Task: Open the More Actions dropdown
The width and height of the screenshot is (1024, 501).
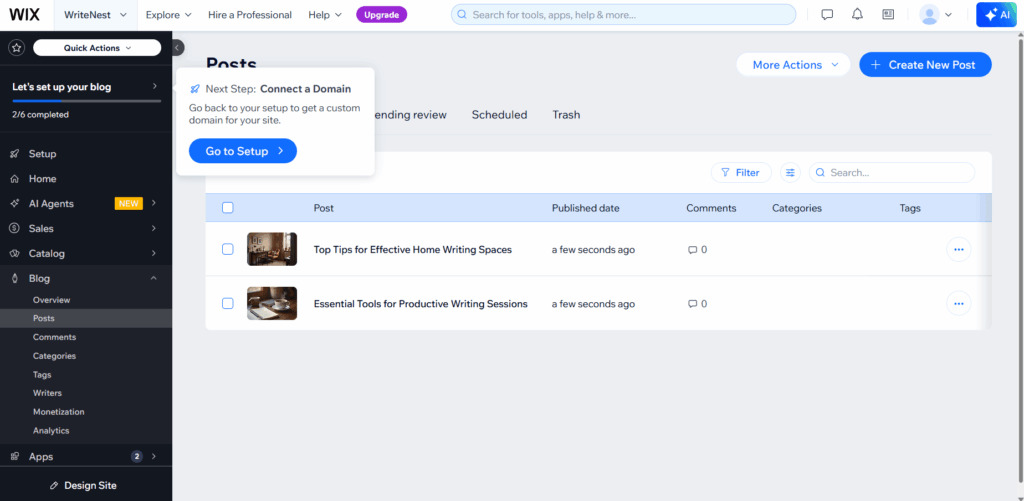Action: 793,65
